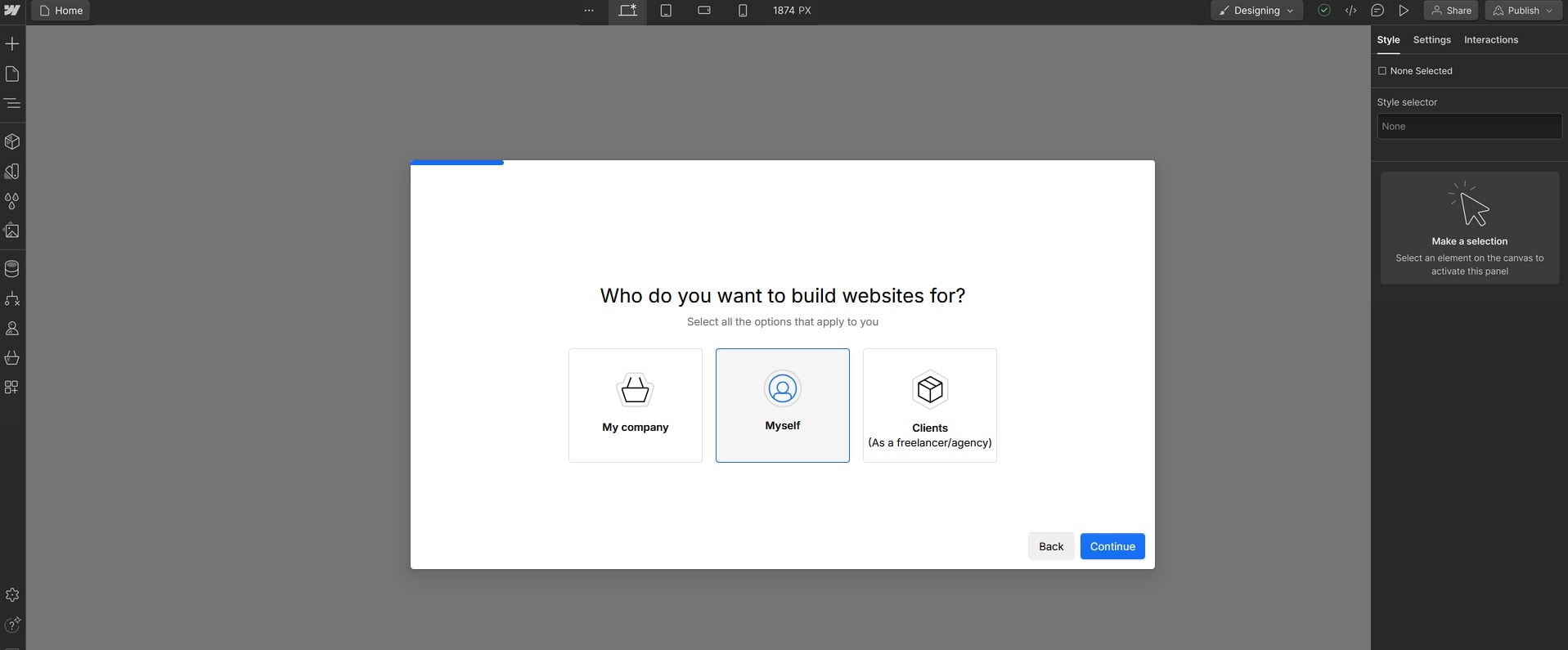Image resolution: width=1568 pixels, height=650 pixels.
Task: Open the Style selectors panel
Action: 12,201
